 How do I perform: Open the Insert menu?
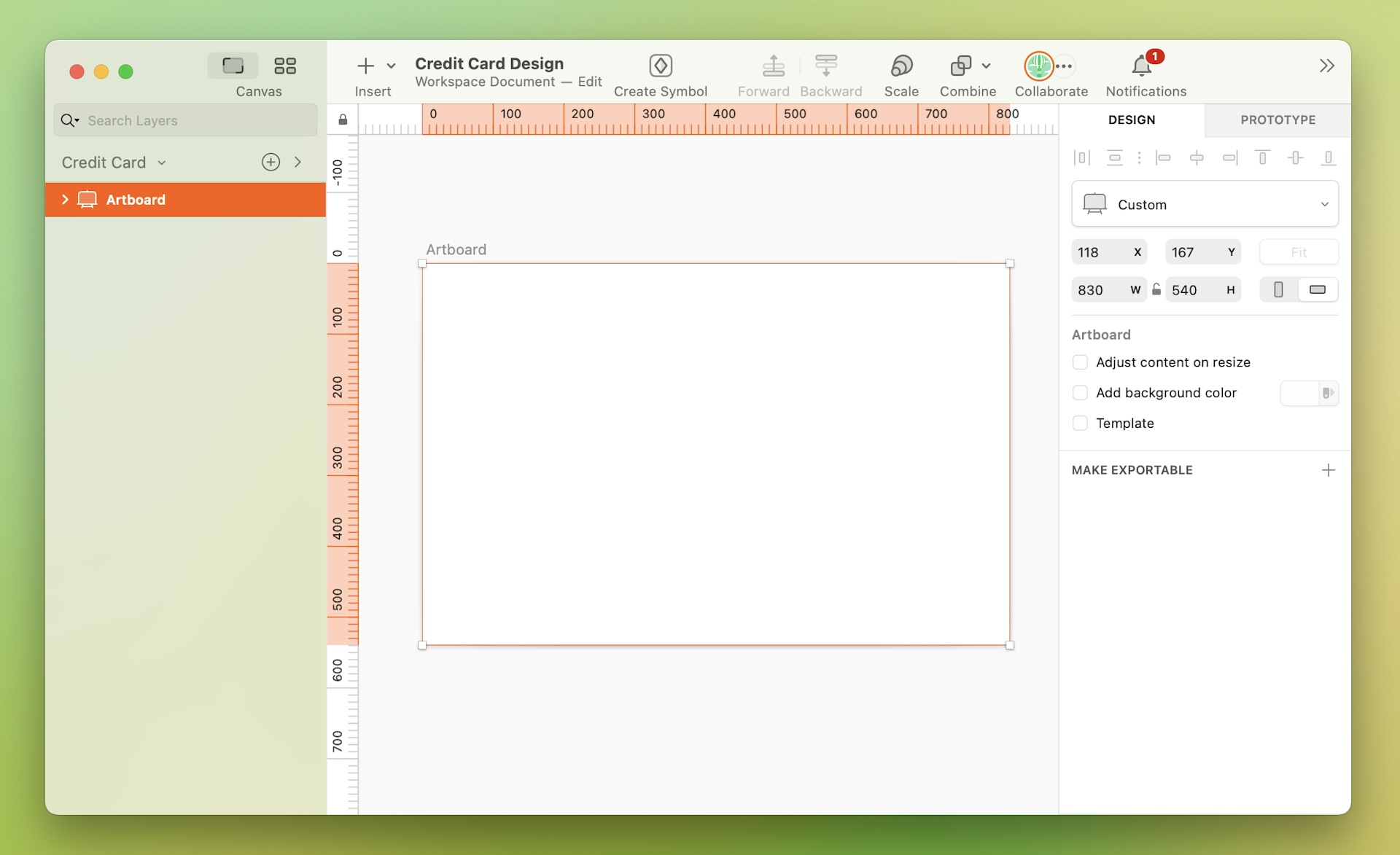click(367, 66)
